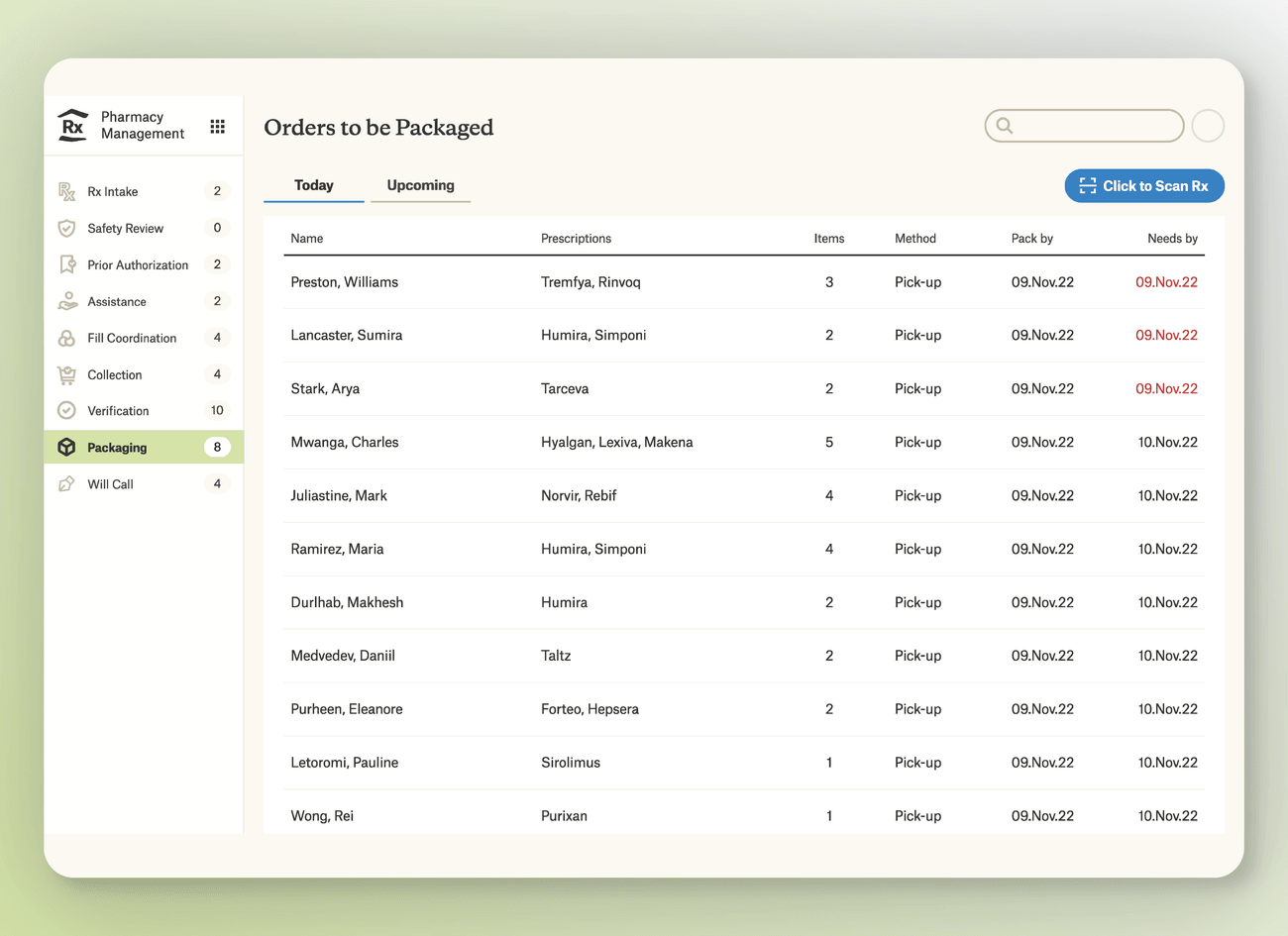Select the Verification checkmark icon
1288x936 pixels.
tap(66, 411)
